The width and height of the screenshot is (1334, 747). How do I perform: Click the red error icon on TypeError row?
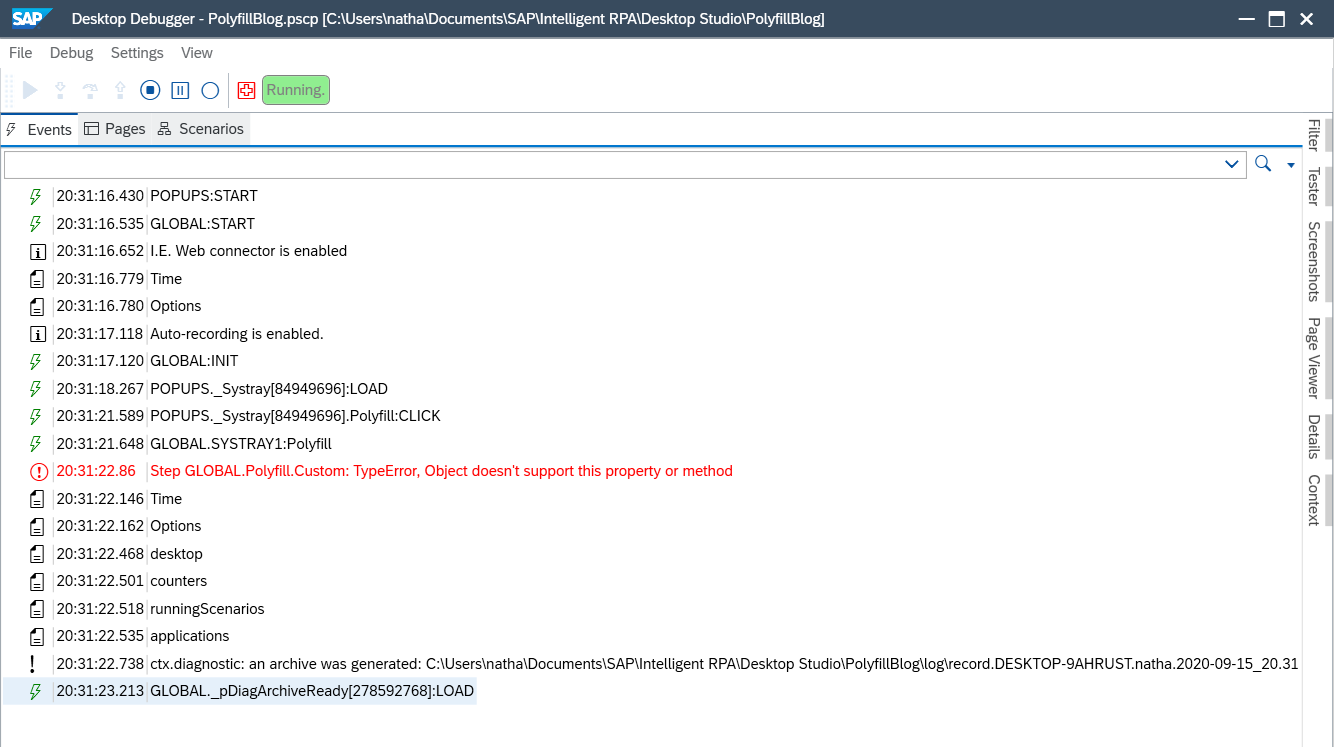click(x=39, y=472)
